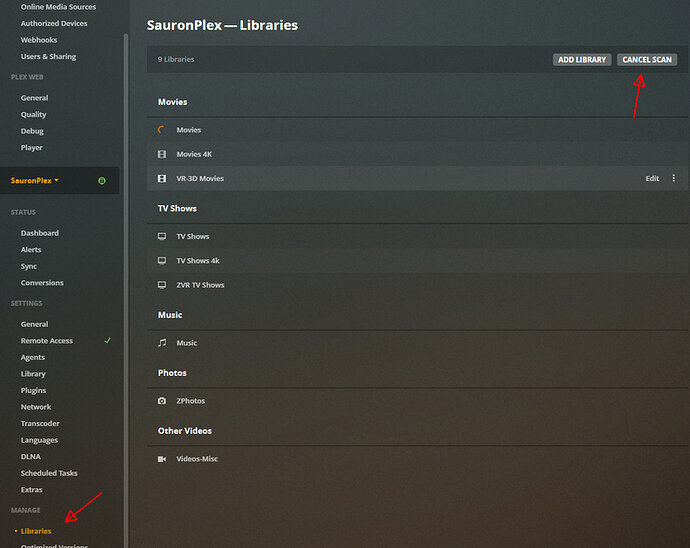Open the Library settings page

click(33, 374)
